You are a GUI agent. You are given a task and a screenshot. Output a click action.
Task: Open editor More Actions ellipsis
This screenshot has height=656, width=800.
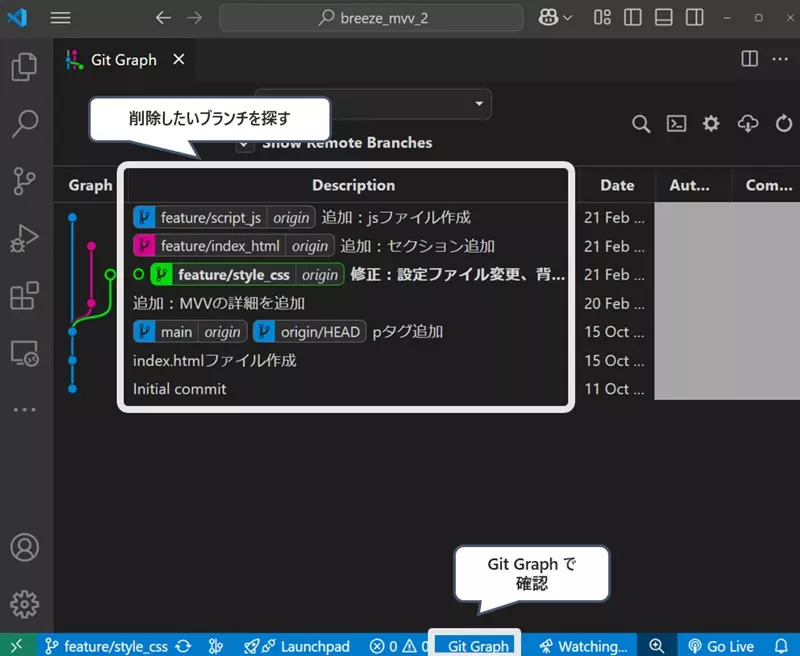click(x=780, y=59)
